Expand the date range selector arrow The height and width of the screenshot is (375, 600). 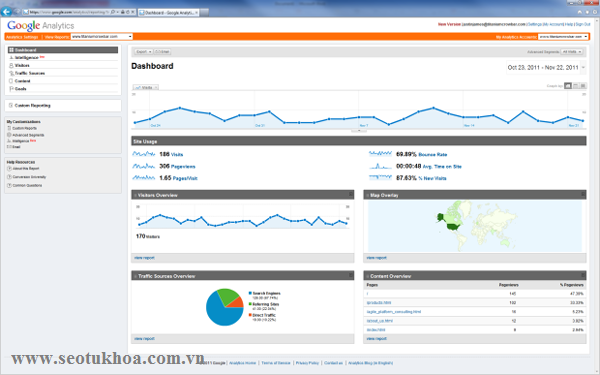[583, 68]
